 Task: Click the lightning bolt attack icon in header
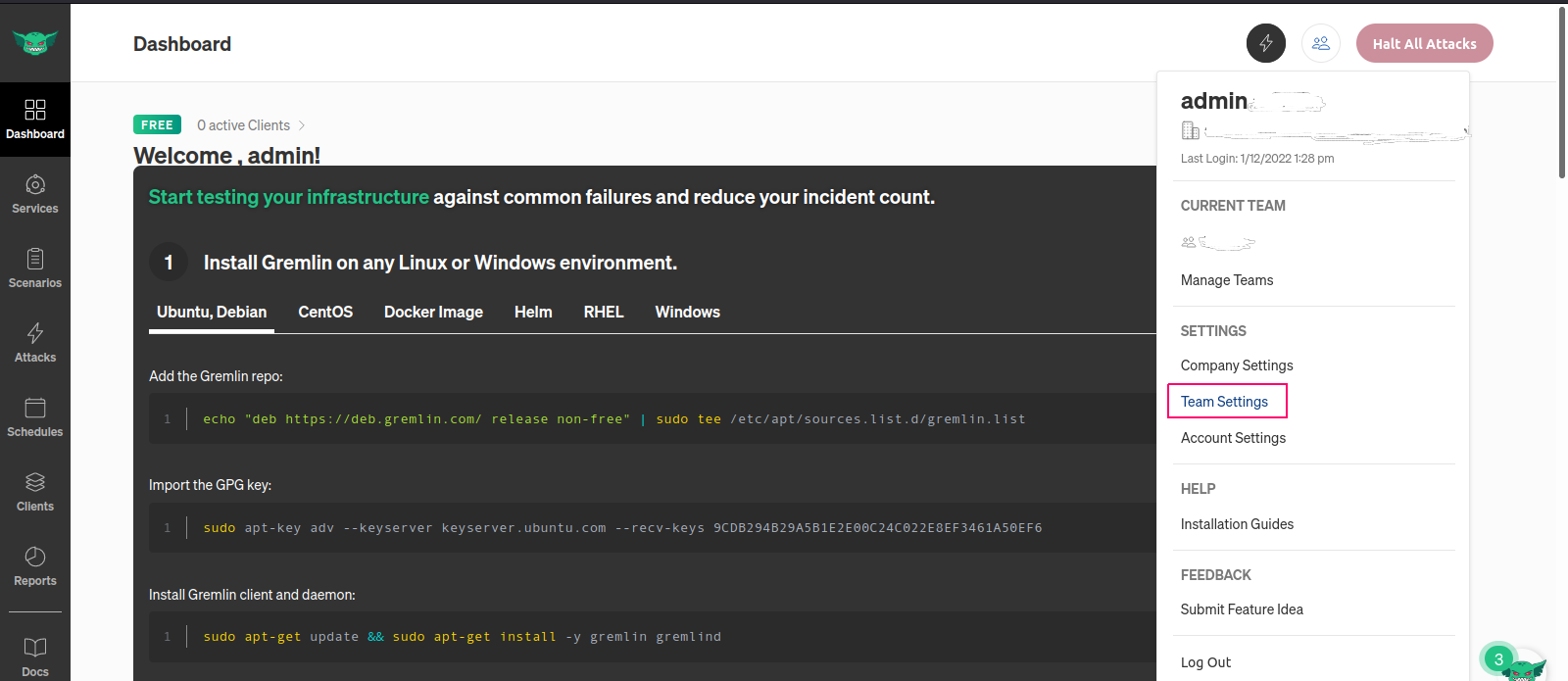(1266, 43)
